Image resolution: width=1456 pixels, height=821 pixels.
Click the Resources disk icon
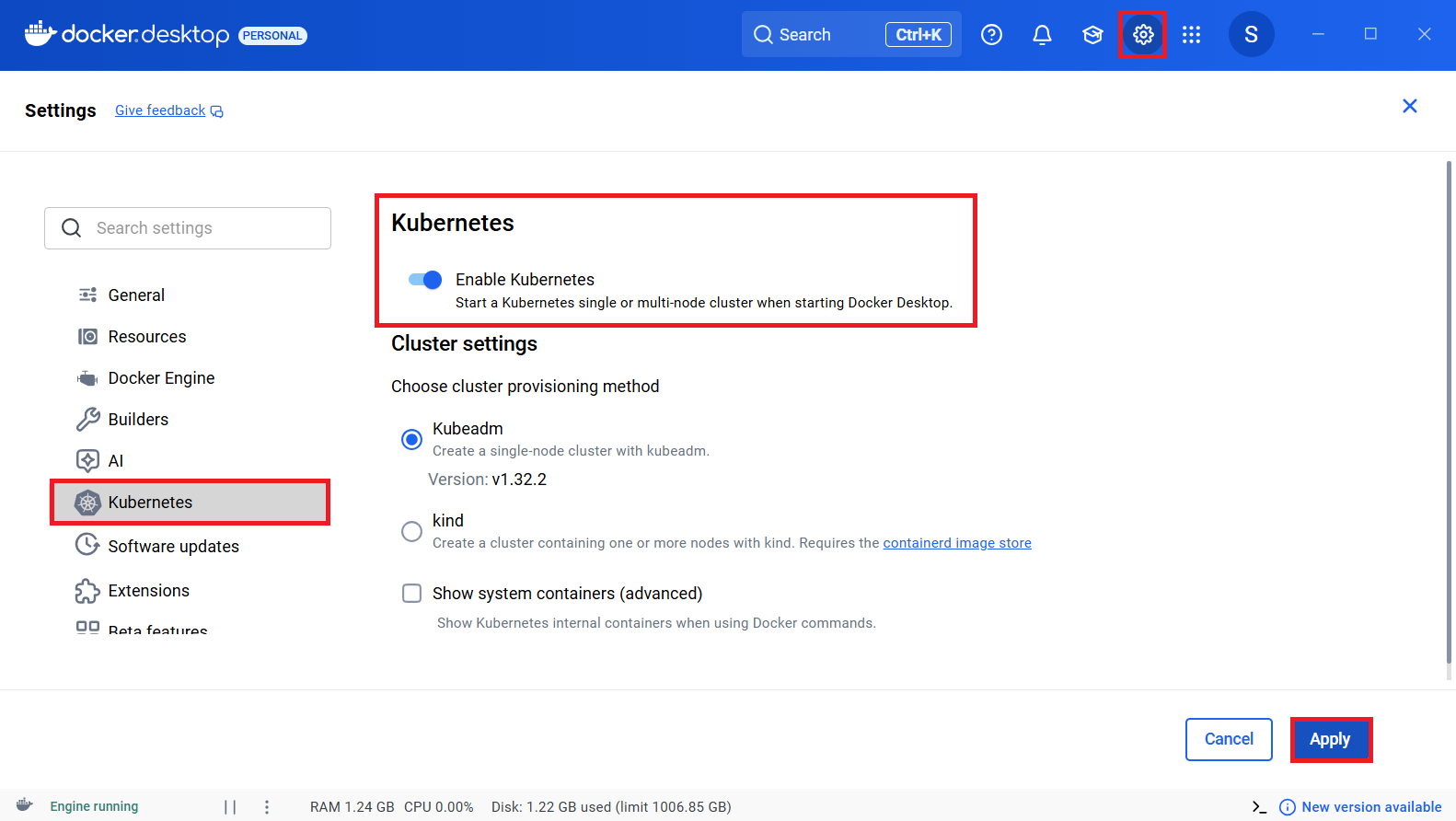tap(87, 337)
